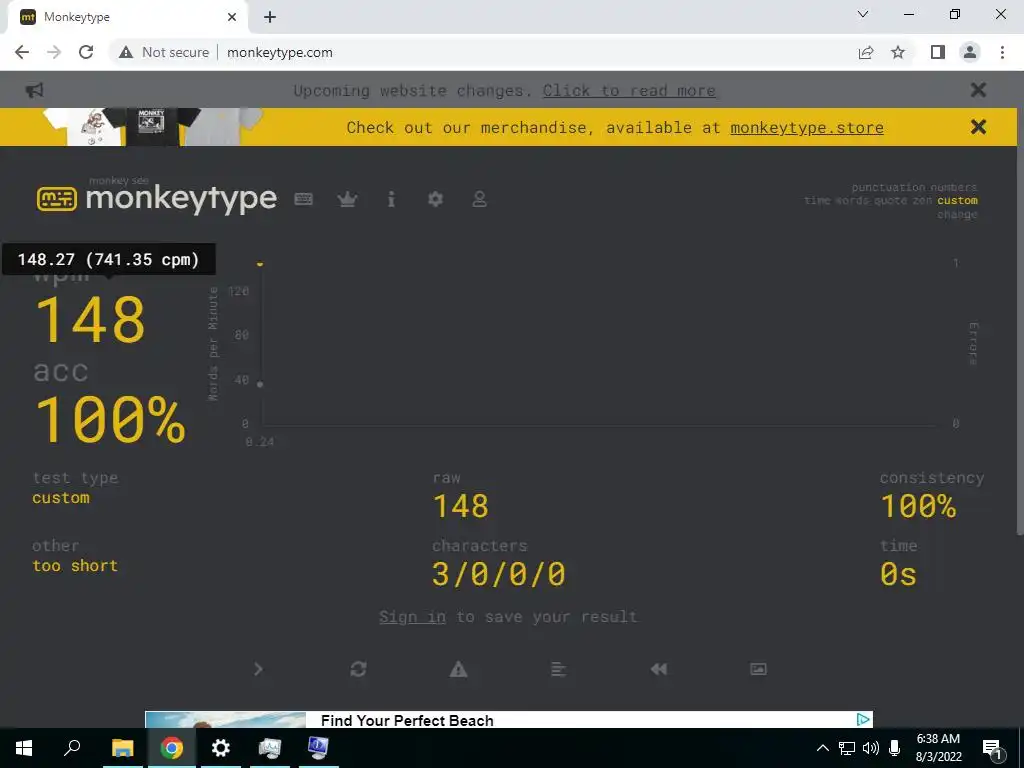Open the Chrome three-dot menu
This screenshot has width=1024, height=768.
tap(1002, 52)
